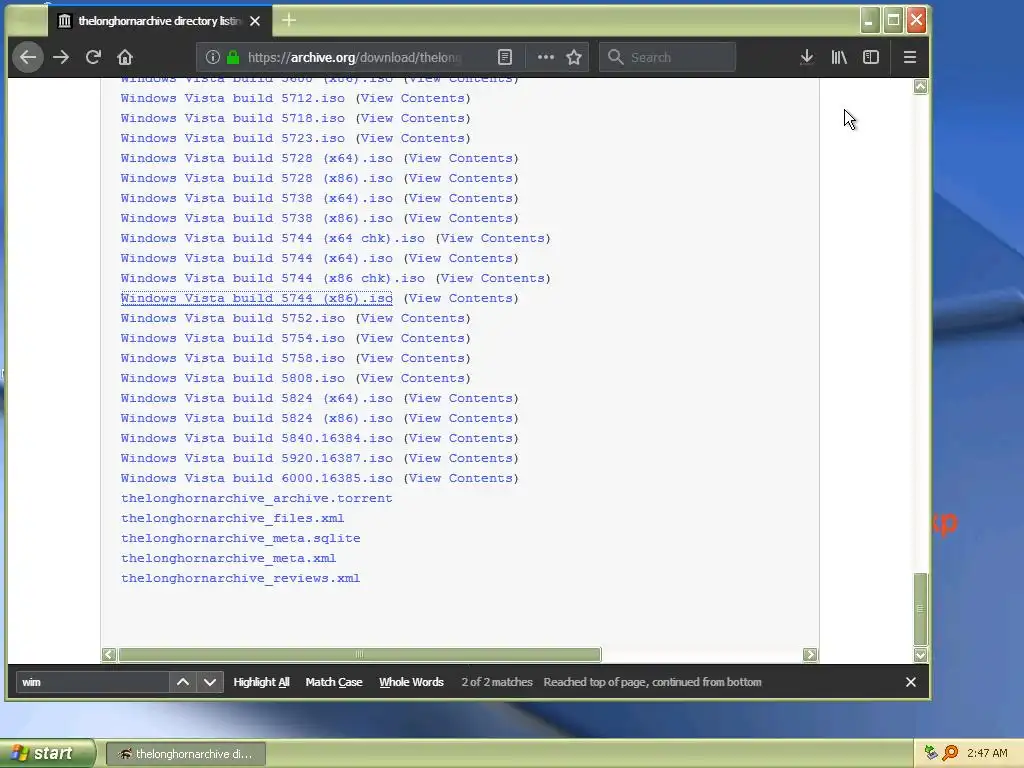
Task: Find next match with down arrow
Action: point(210,682)
